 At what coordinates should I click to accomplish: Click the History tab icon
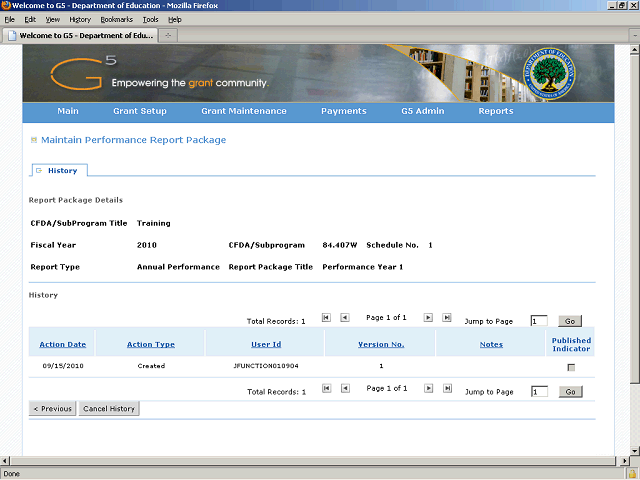coord(39,171)
